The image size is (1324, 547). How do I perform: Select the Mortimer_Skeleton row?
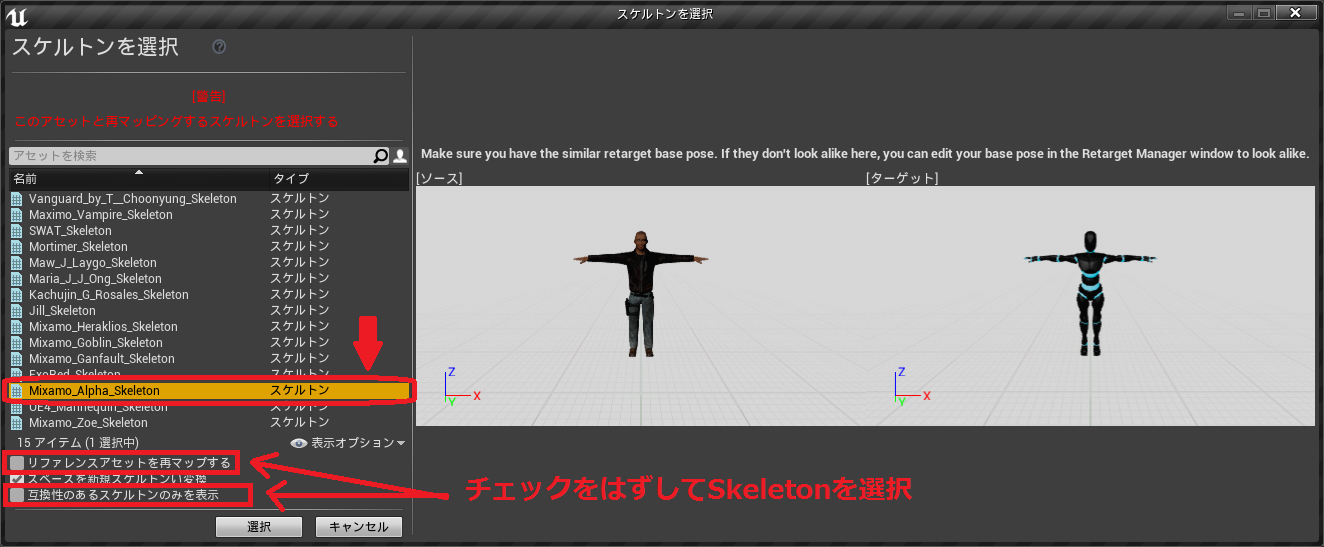pos(209,247)
